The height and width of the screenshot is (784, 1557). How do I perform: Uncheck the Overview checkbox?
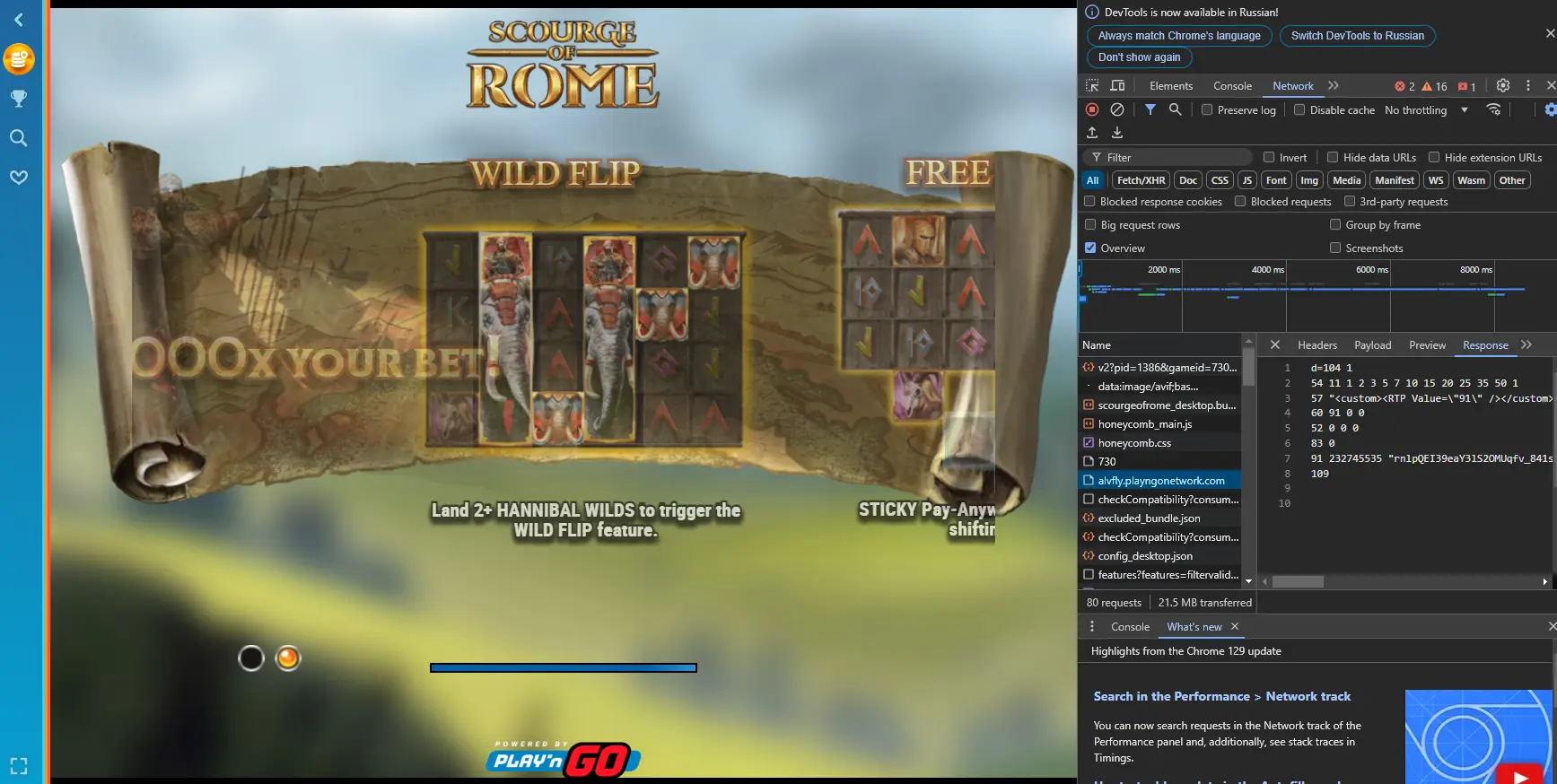point(1090,248)
